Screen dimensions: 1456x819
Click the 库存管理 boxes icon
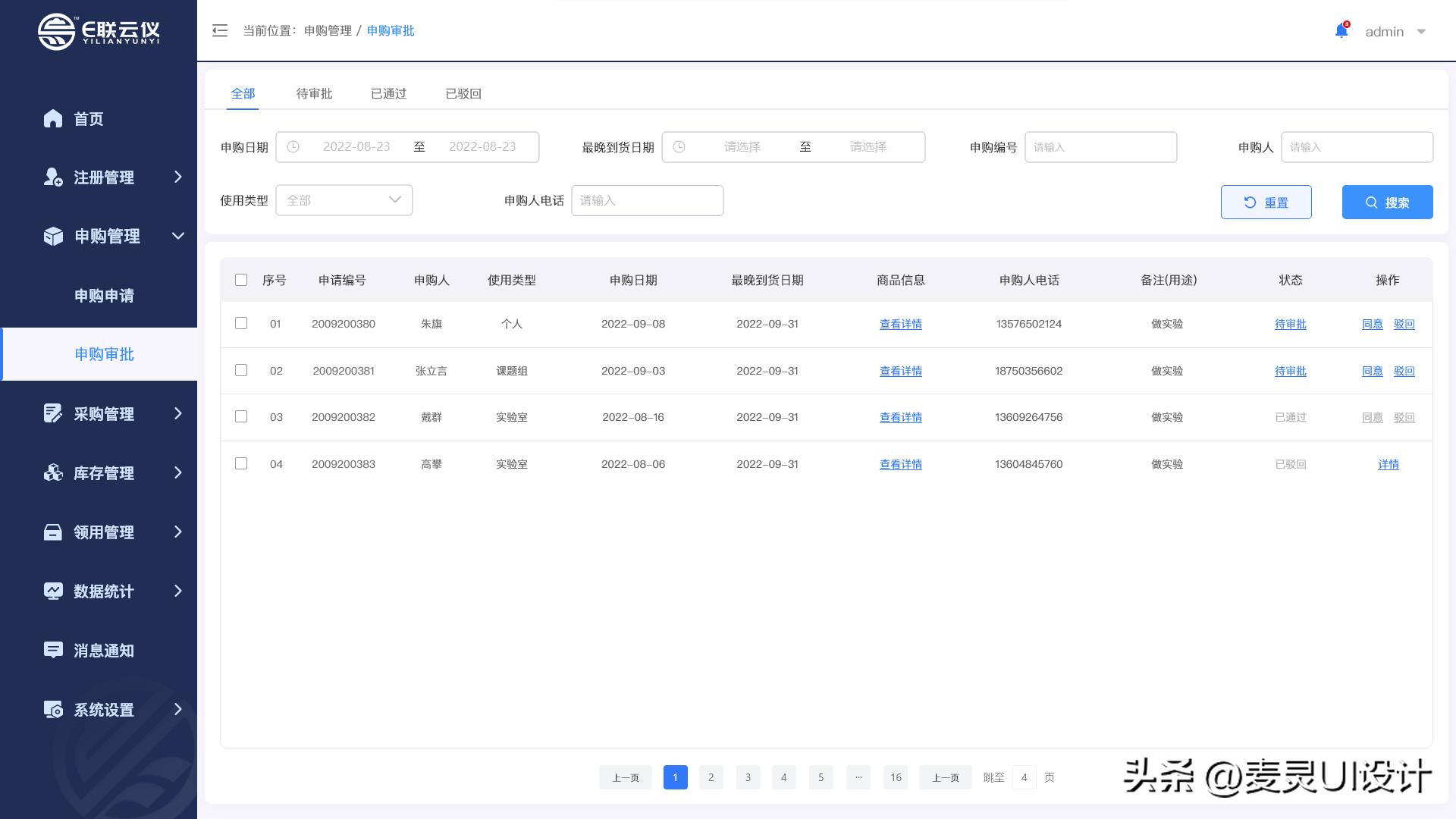53,472
